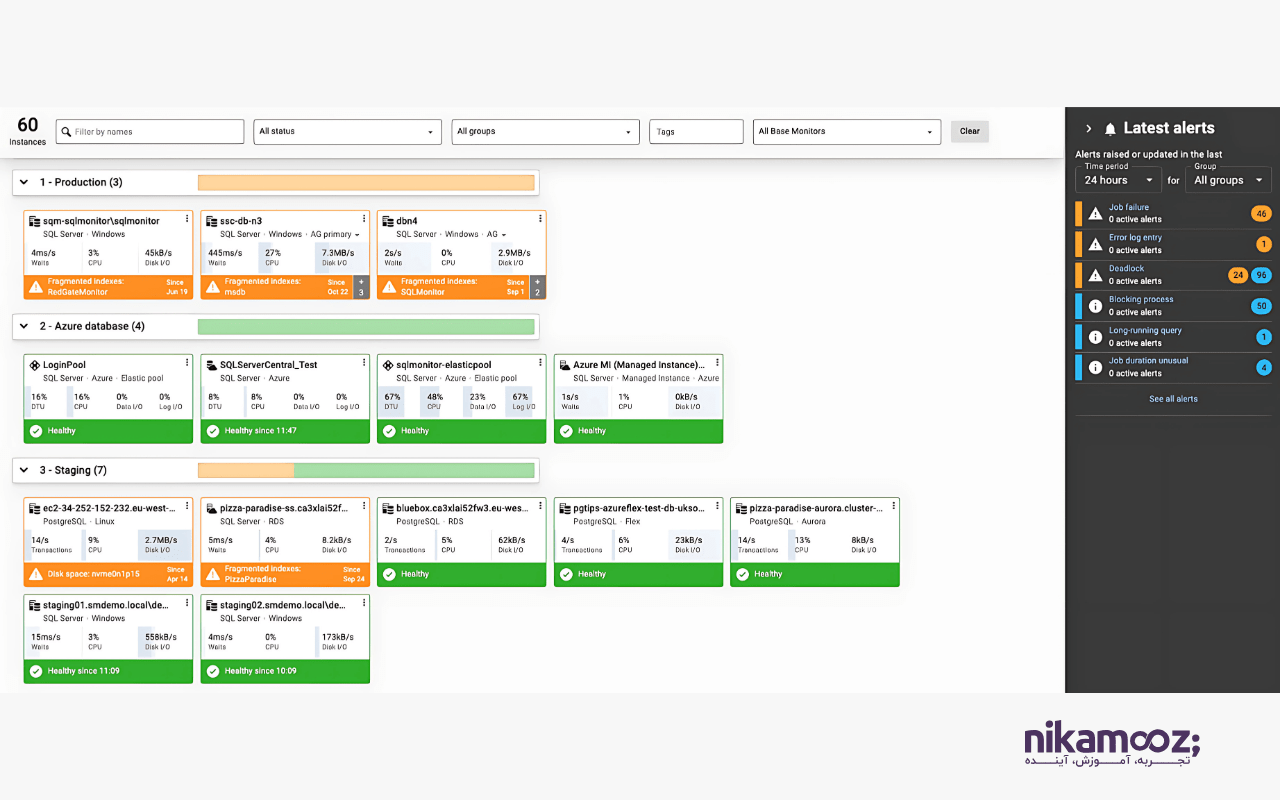
Task: Click the blue 50 badge for Blocking process
Action: coord(1261,306)
